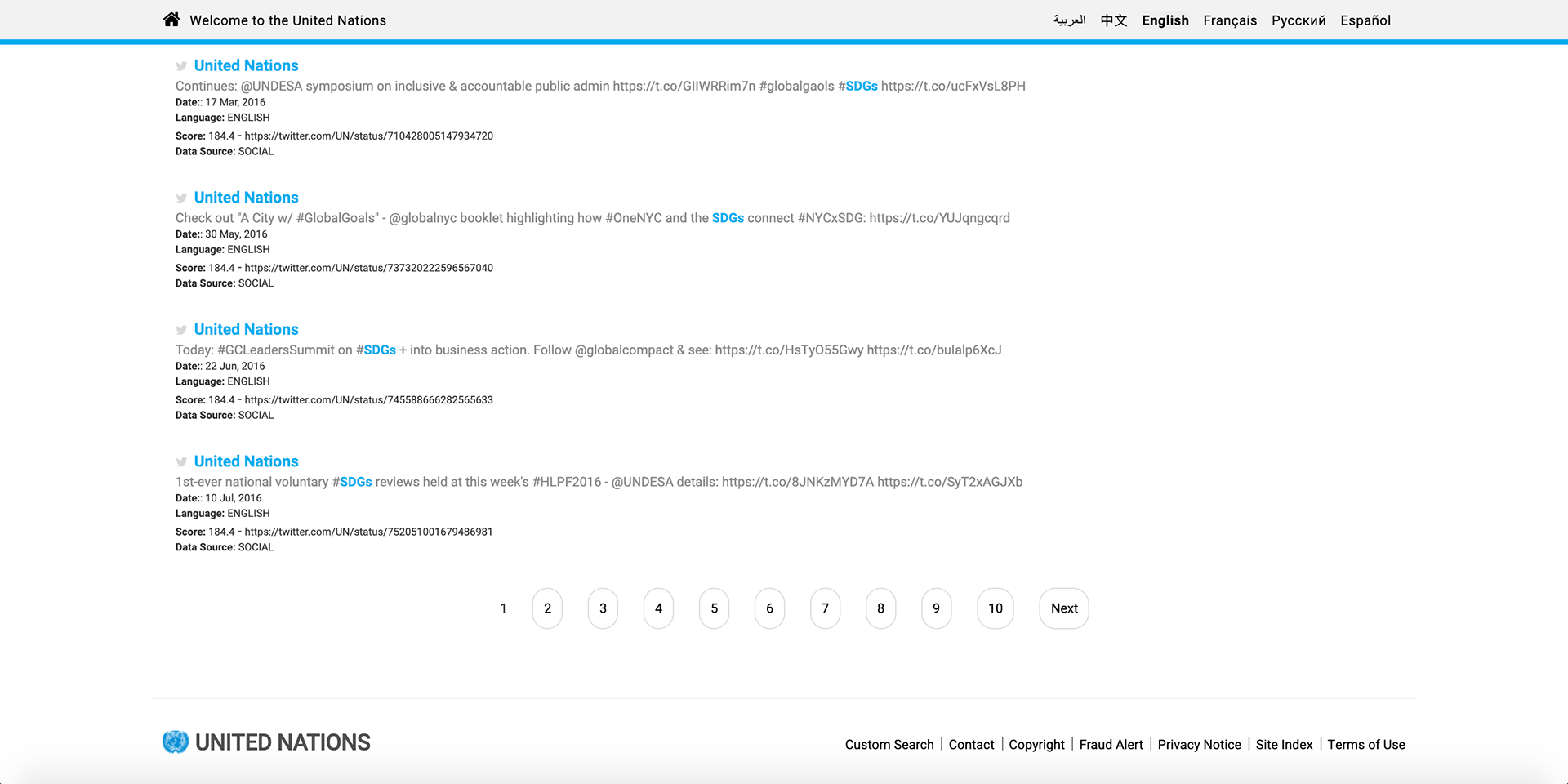
Task: Go to results page 6
Action: pos(769,608)
